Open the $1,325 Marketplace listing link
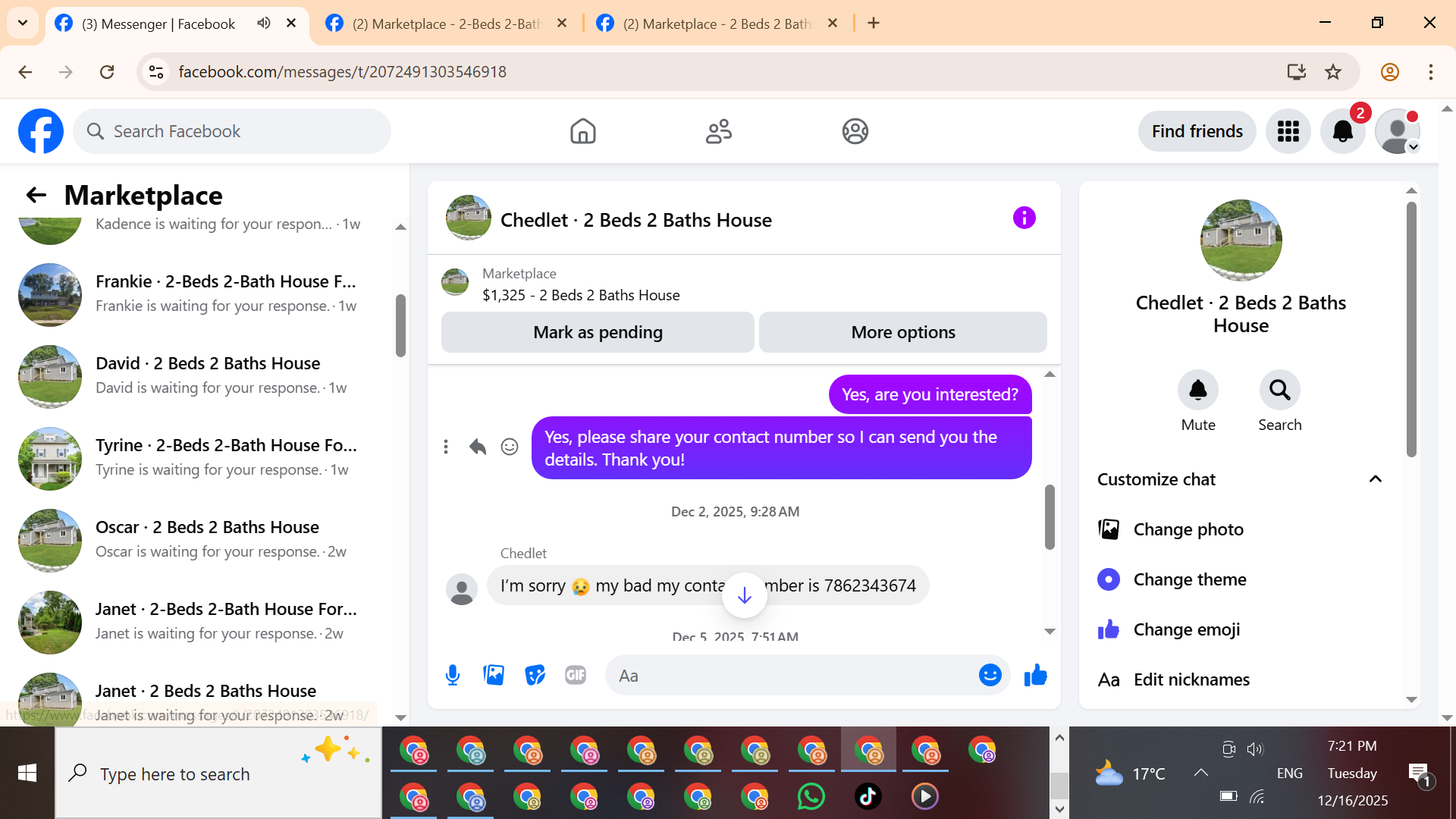The image size is (1456, 819). [581, 295]
